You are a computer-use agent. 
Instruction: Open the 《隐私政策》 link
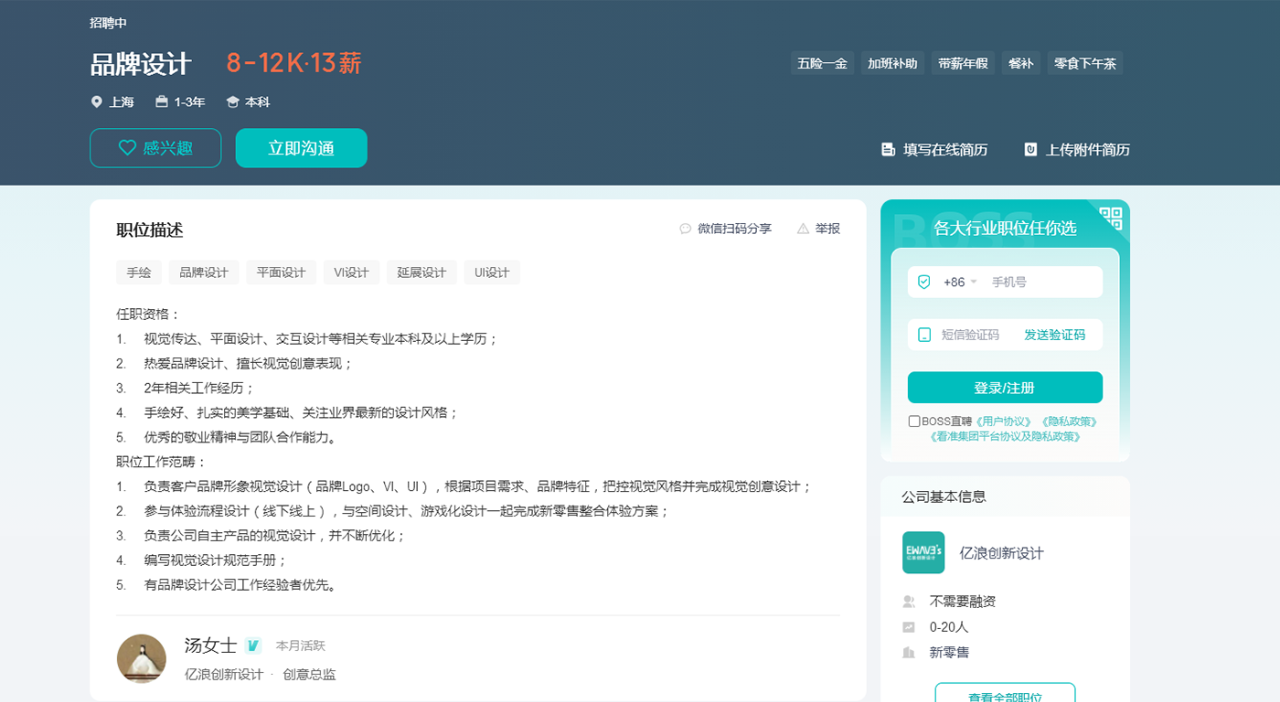(x=1069, y=422)
